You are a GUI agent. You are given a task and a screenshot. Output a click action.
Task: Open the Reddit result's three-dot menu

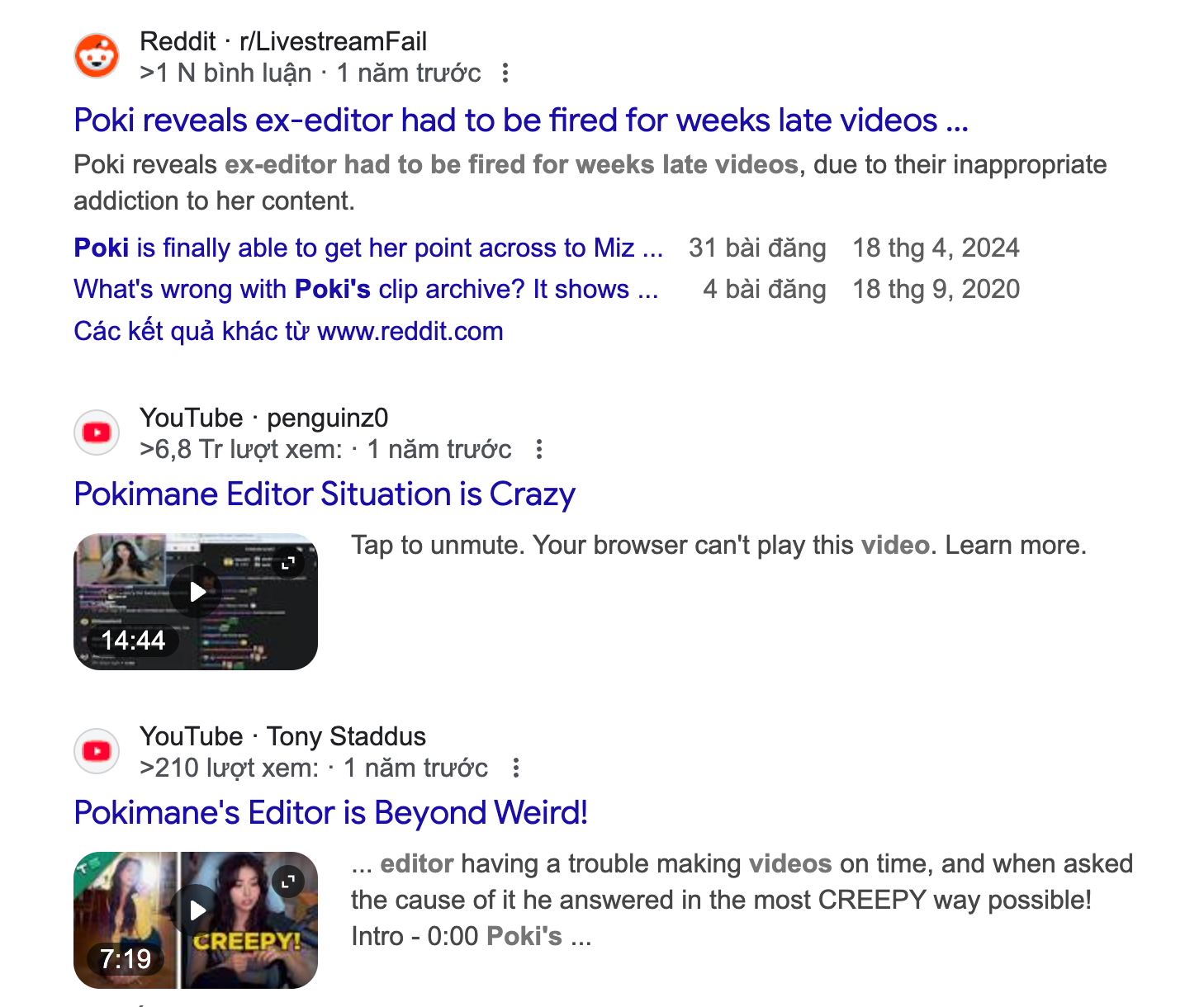click(x=505, y=73)
